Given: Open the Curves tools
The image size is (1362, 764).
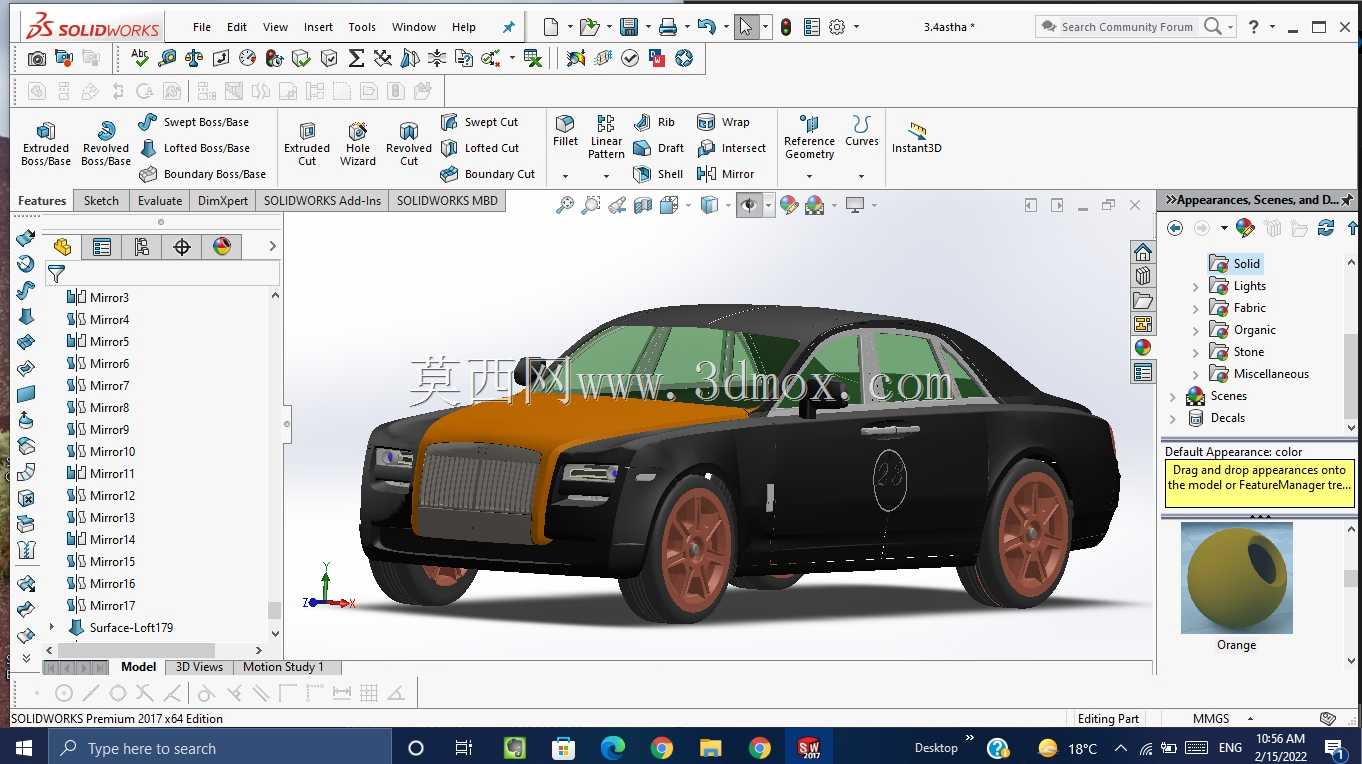Looking at the screenshot, I should (861, 131).
